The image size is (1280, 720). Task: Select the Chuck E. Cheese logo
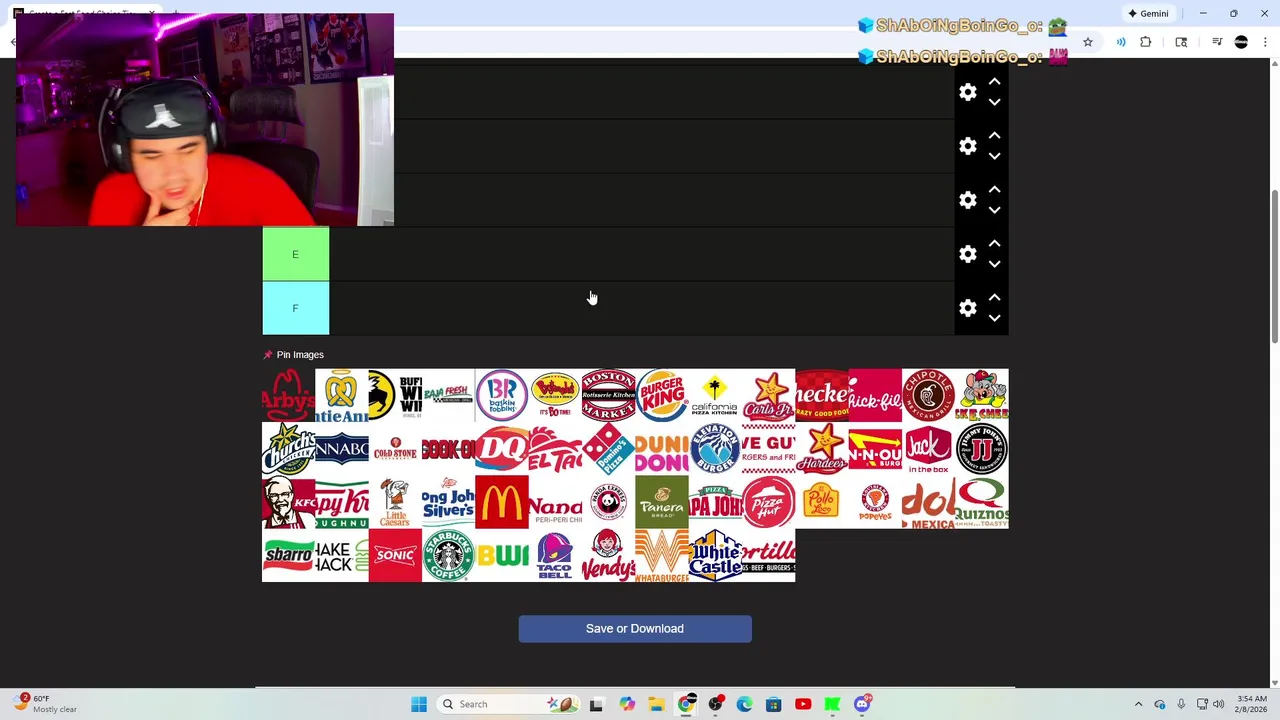[x=981, y=395]
